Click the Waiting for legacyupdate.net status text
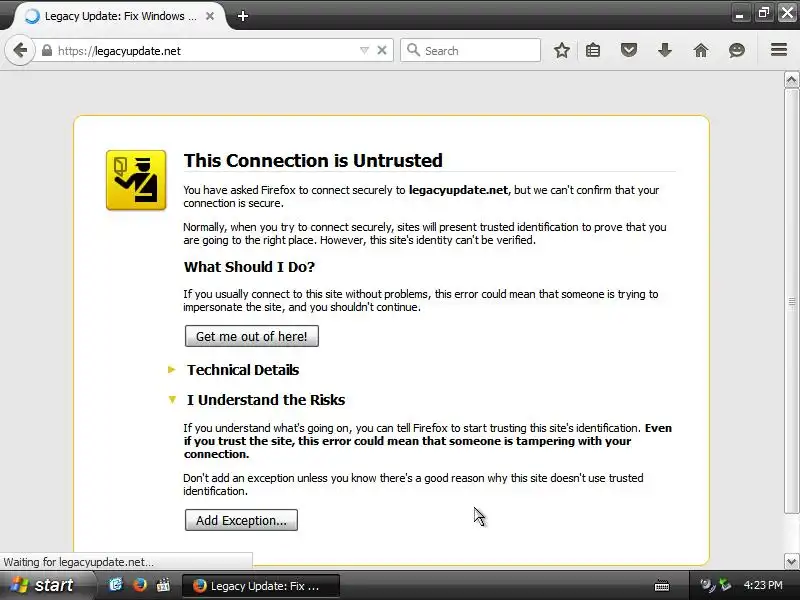This screenshot has height=600, width=800. coord(78,562)
